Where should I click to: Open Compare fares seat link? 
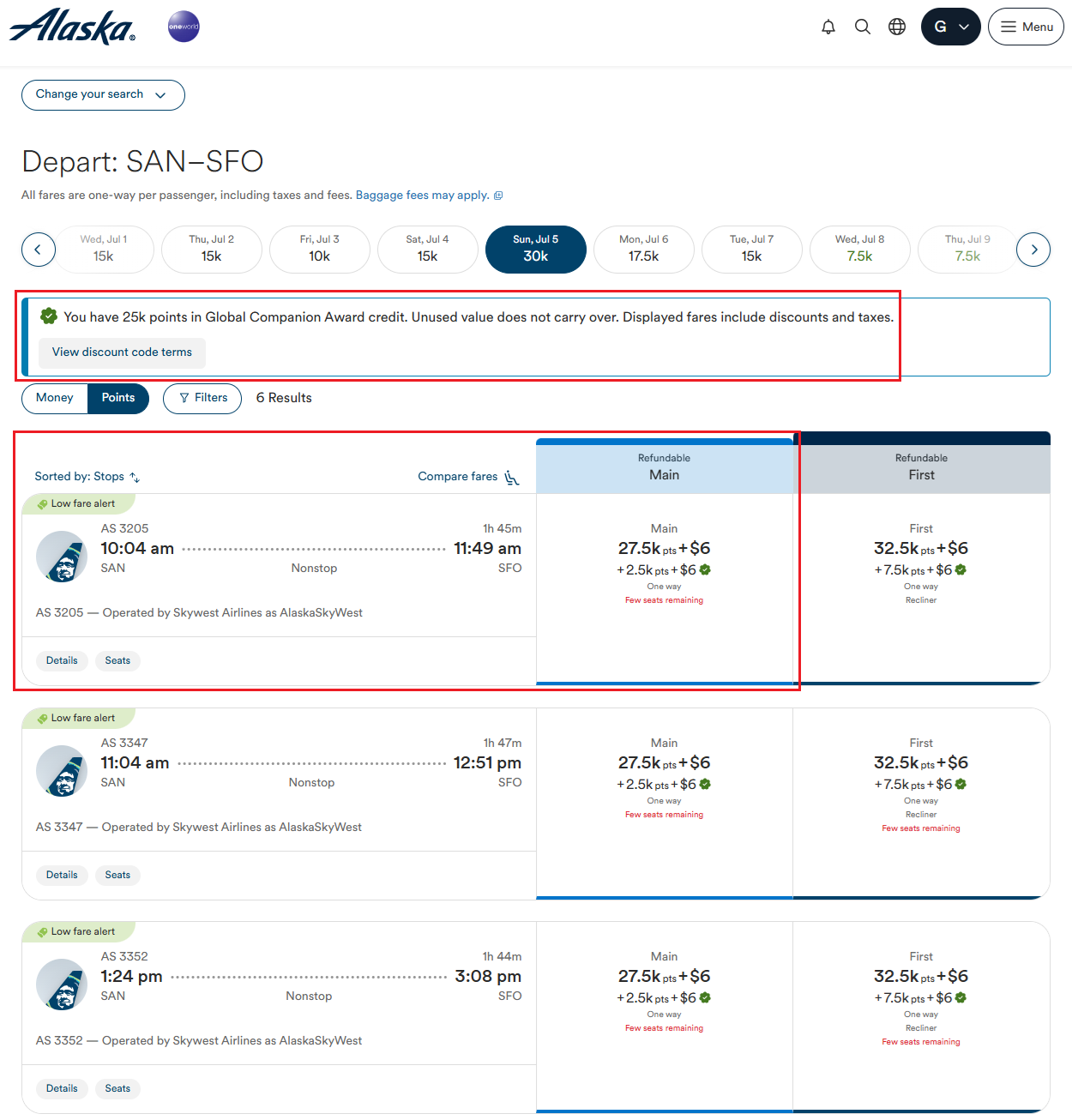[469, 477]
